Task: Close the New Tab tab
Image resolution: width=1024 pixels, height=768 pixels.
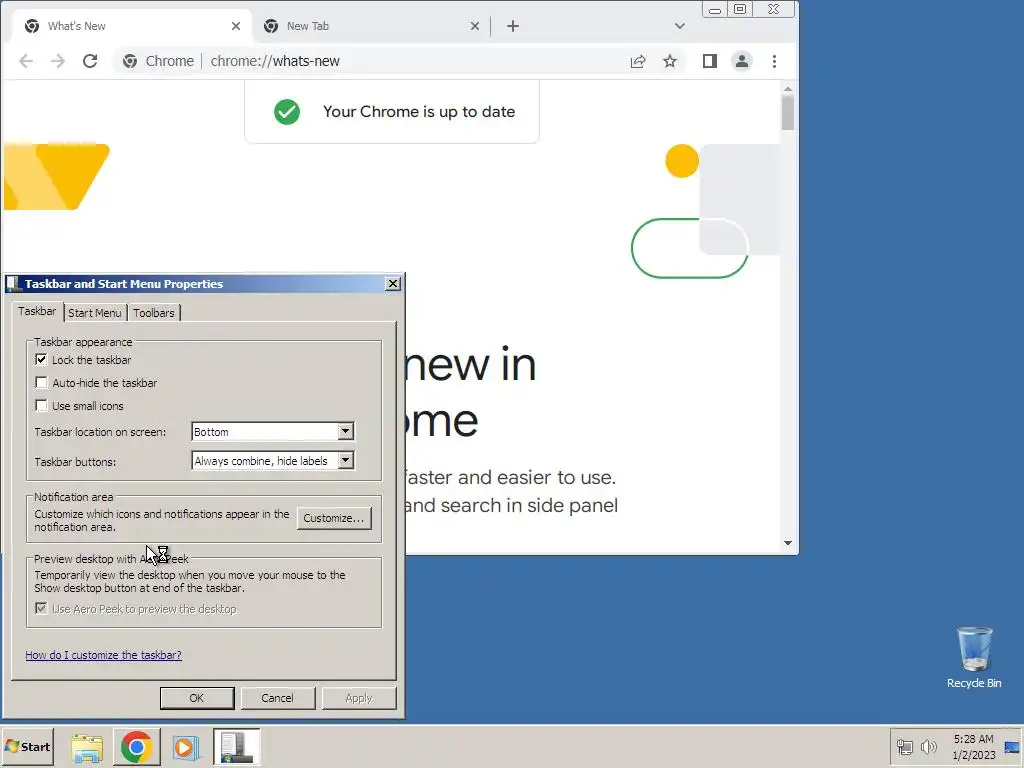Action: (x=475, y=26)
